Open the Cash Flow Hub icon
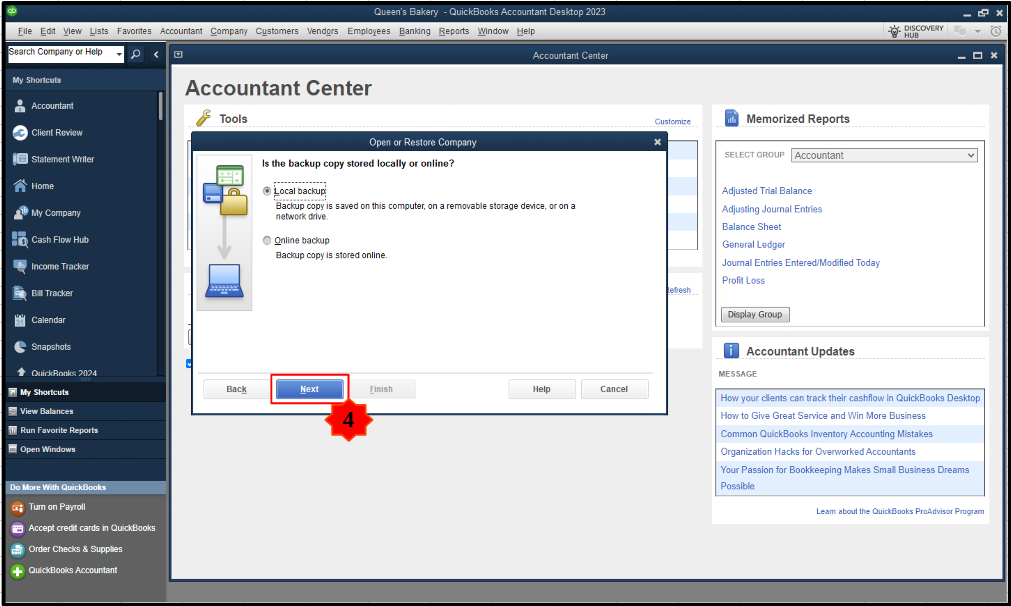The width and height of the screenshot is (1011, 606). [20, 240]
